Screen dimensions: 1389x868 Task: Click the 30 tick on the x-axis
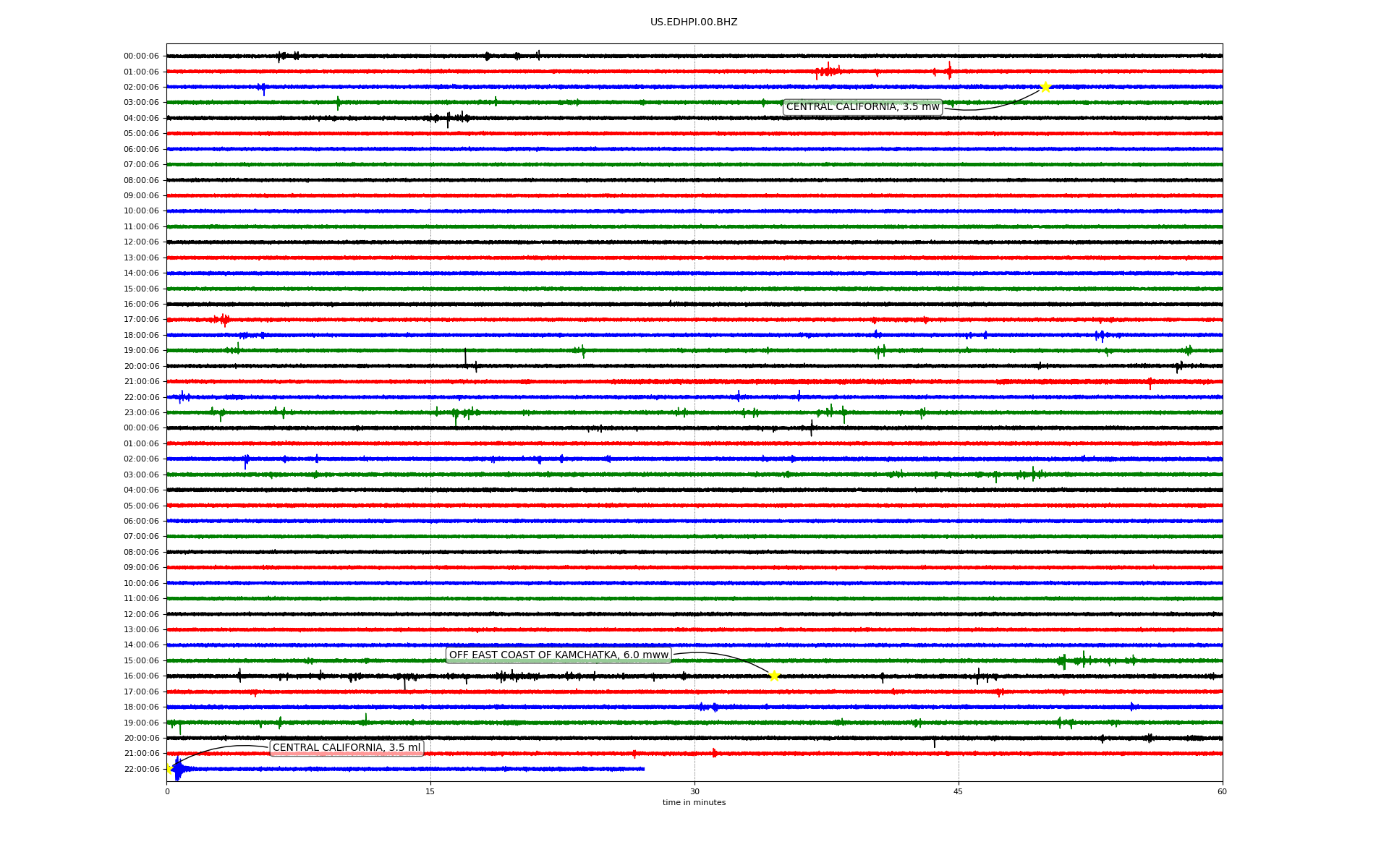click(x=694, y=791)
